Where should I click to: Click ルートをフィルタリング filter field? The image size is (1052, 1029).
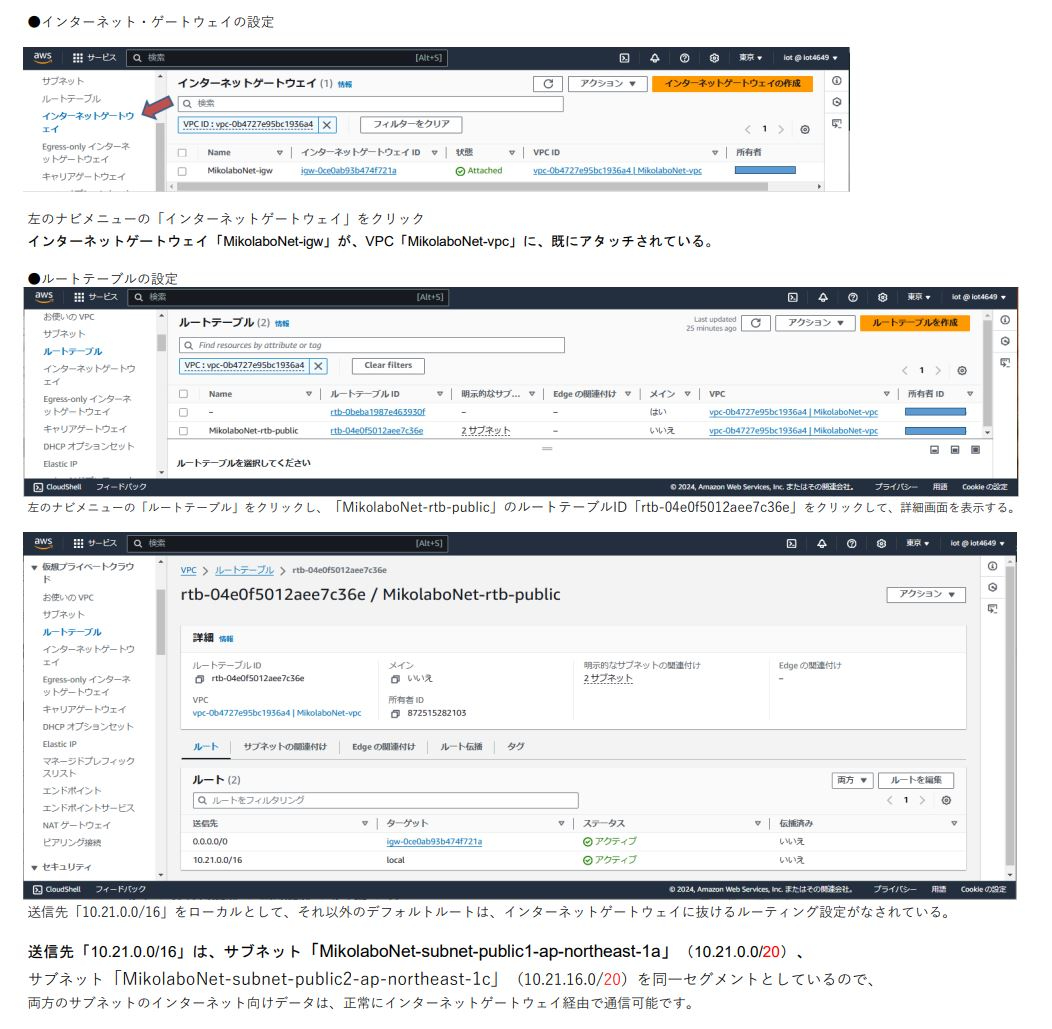click(x=385, y=801)
